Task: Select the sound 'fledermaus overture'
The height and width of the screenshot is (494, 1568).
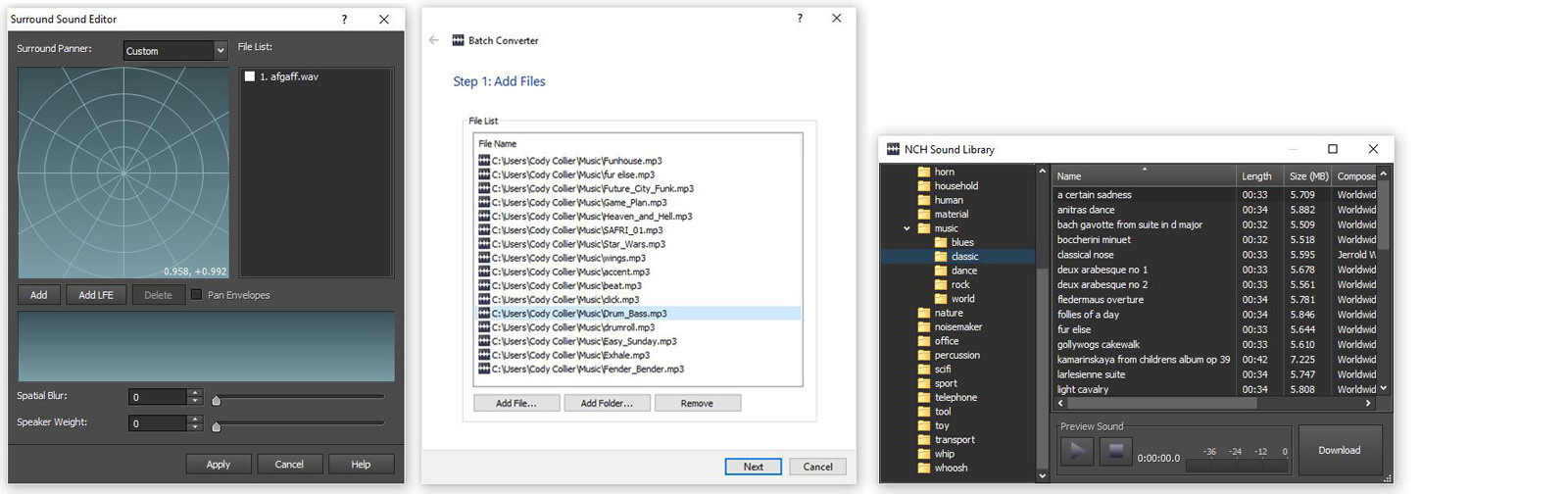Action: click(x=1215, y=300)
